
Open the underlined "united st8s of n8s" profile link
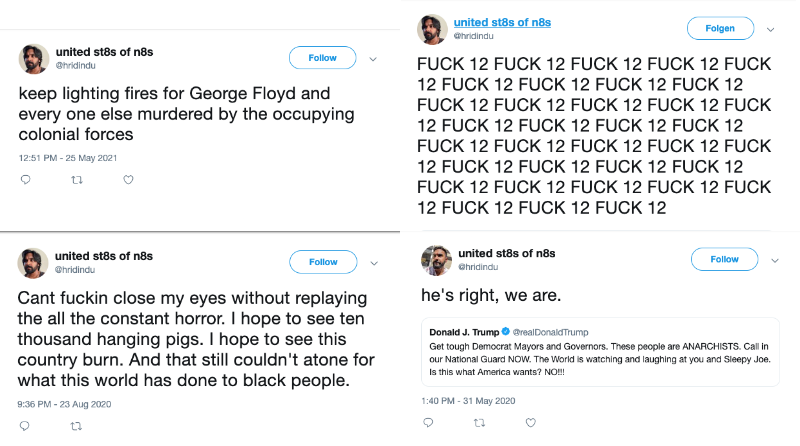(502, 22)
